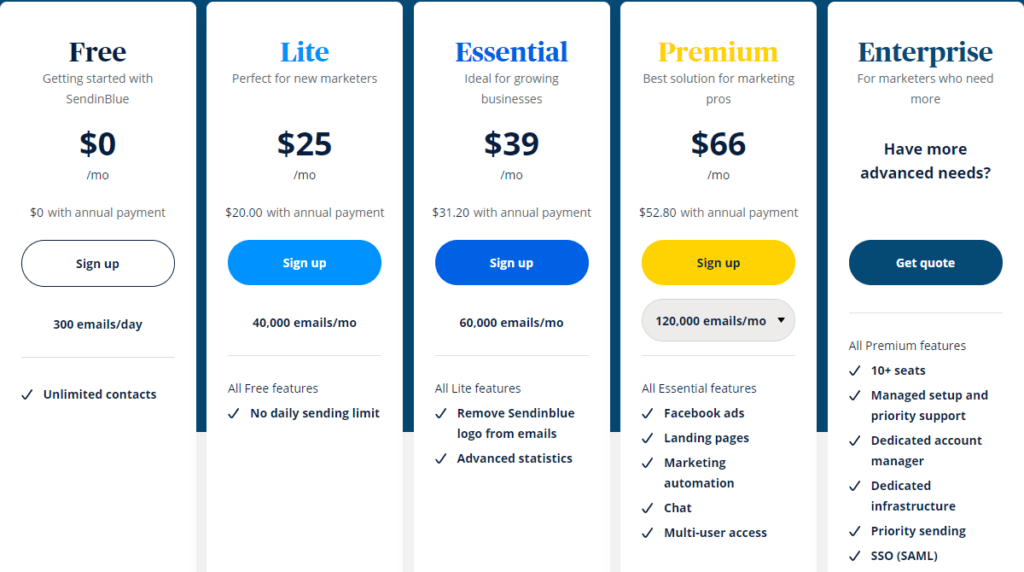Image resolution: width=1024 pixels, height=572 pixels.
Task: Request an Enterprise quote with Get quote
Action: point(925,263)
